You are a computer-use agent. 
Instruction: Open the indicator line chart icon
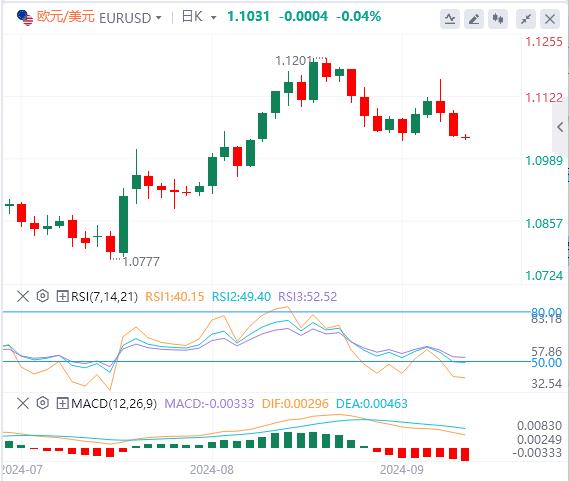pos(450,19)
